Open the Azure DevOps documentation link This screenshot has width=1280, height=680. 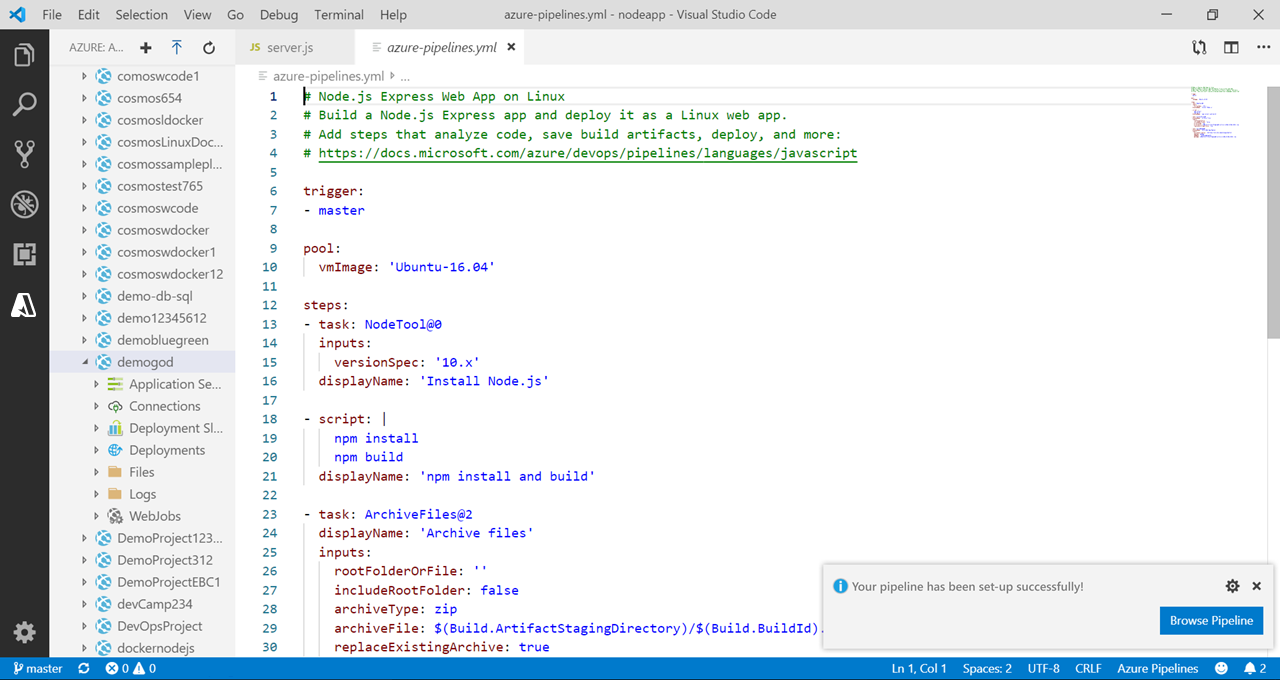point(585,153)
